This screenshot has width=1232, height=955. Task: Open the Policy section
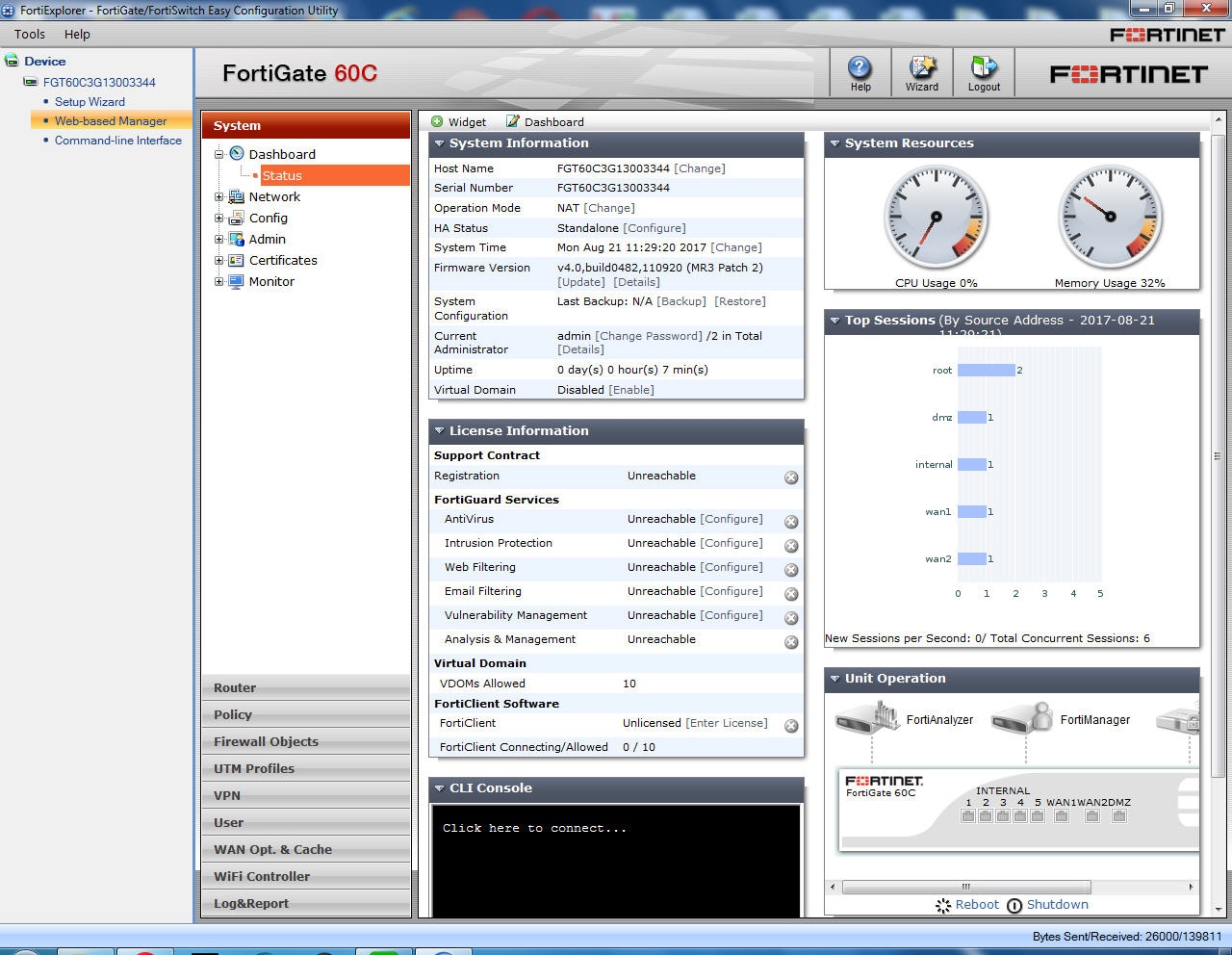pos(306,714)
